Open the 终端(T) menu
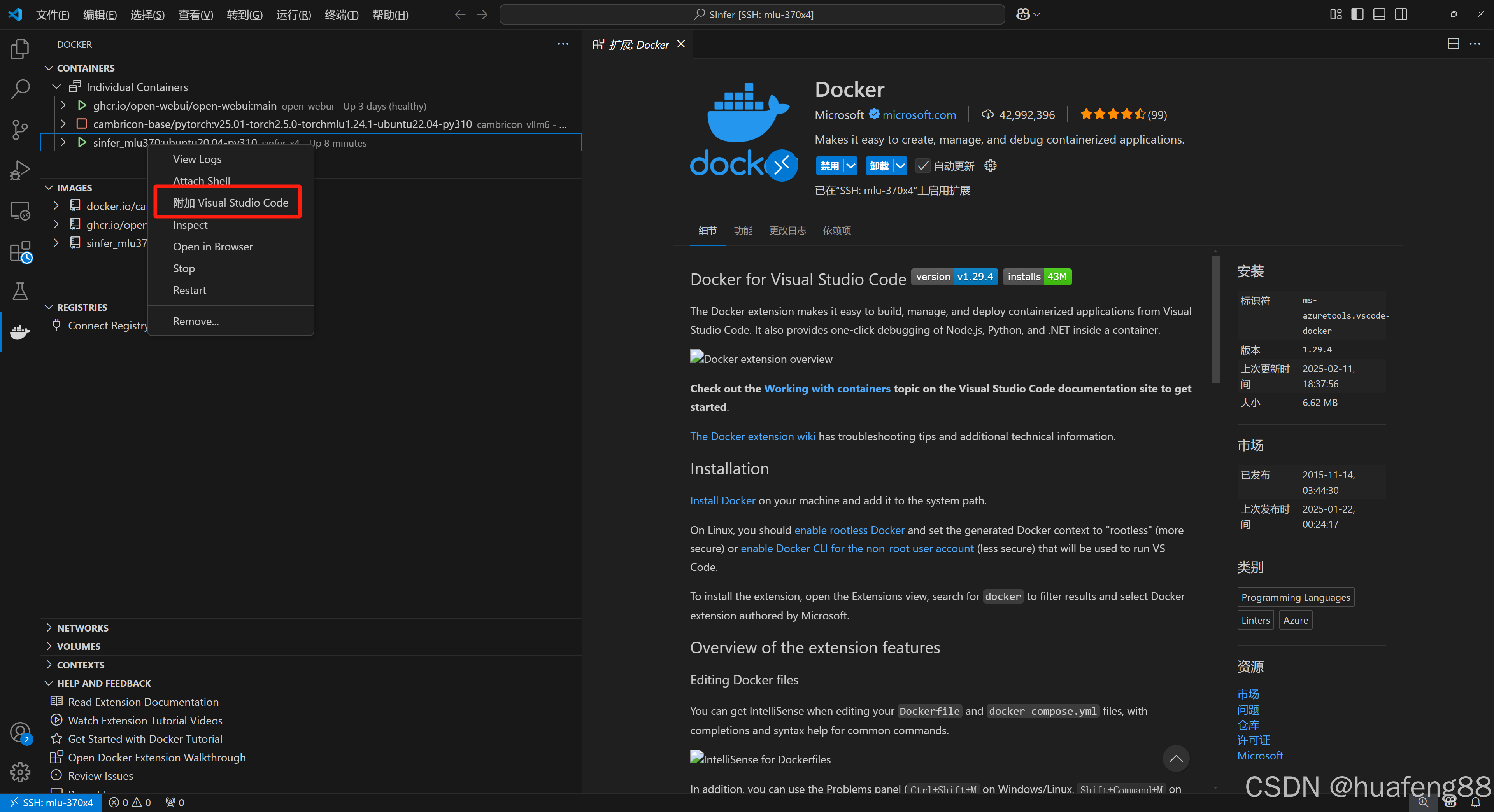The width and height of the screenshot is (1494, 812). (342, 14)
